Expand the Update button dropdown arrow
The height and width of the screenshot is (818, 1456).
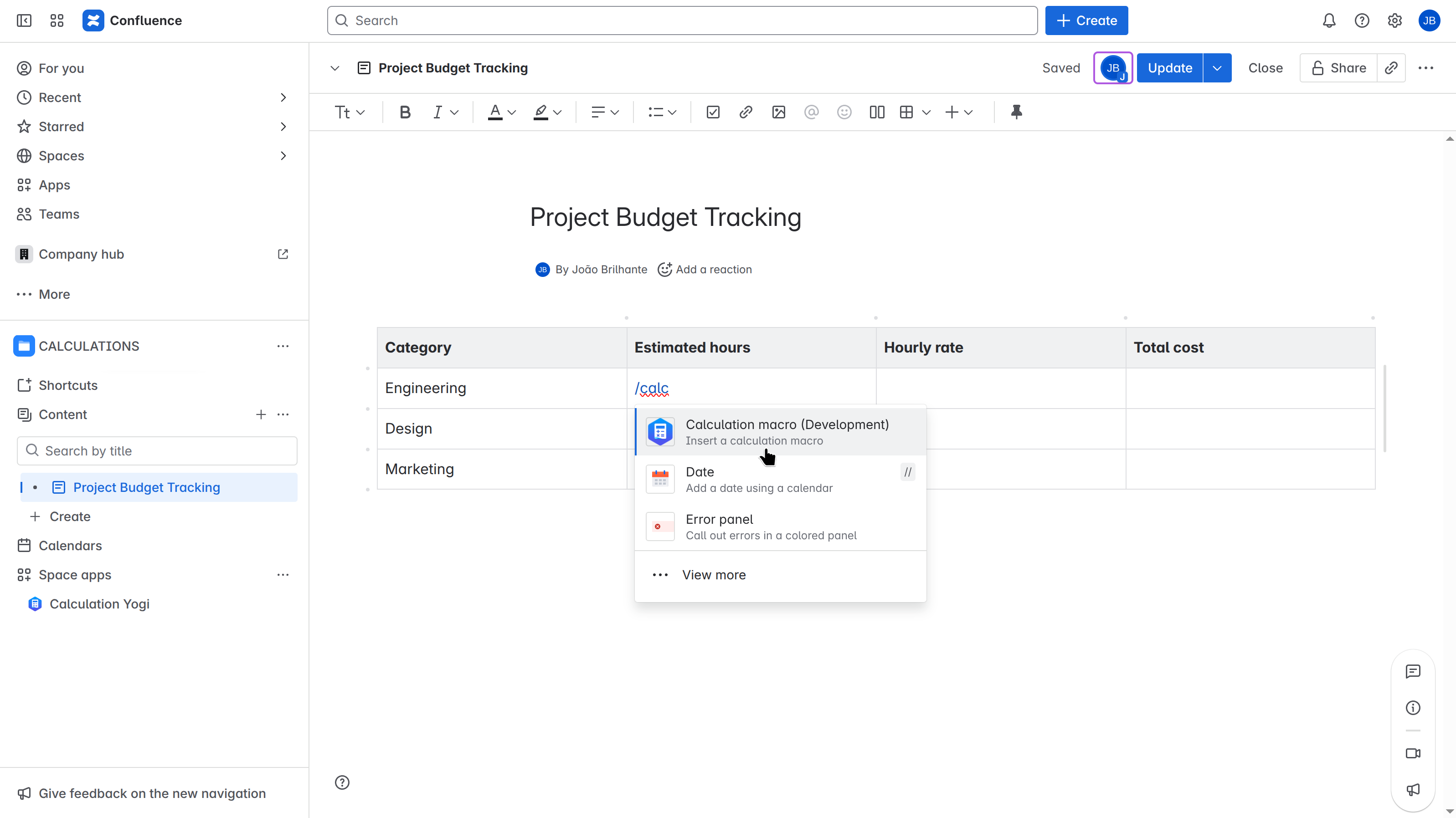click(1217, 68)
